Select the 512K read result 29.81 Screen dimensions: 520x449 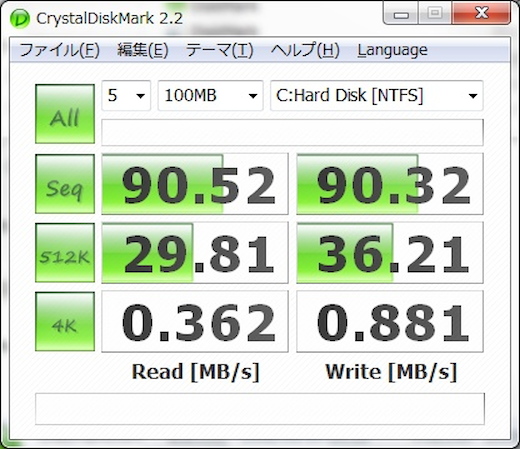click(195, 253)
